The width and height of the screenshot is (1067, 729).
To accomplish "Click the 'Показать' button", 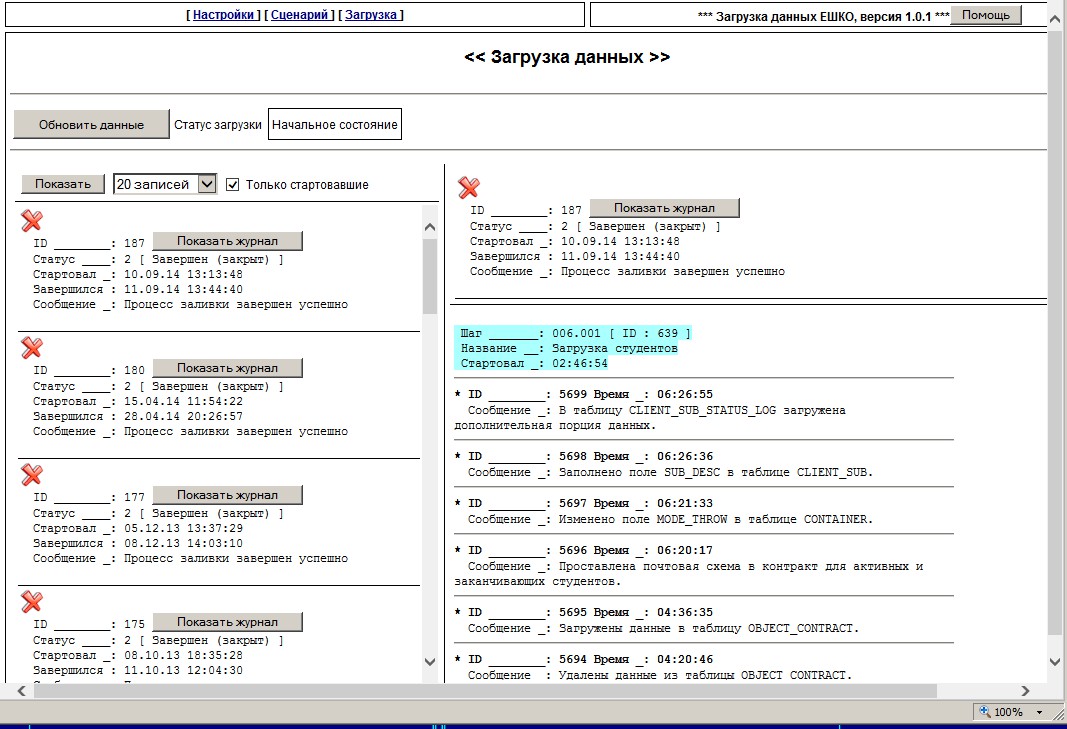I will coord(62,184).
